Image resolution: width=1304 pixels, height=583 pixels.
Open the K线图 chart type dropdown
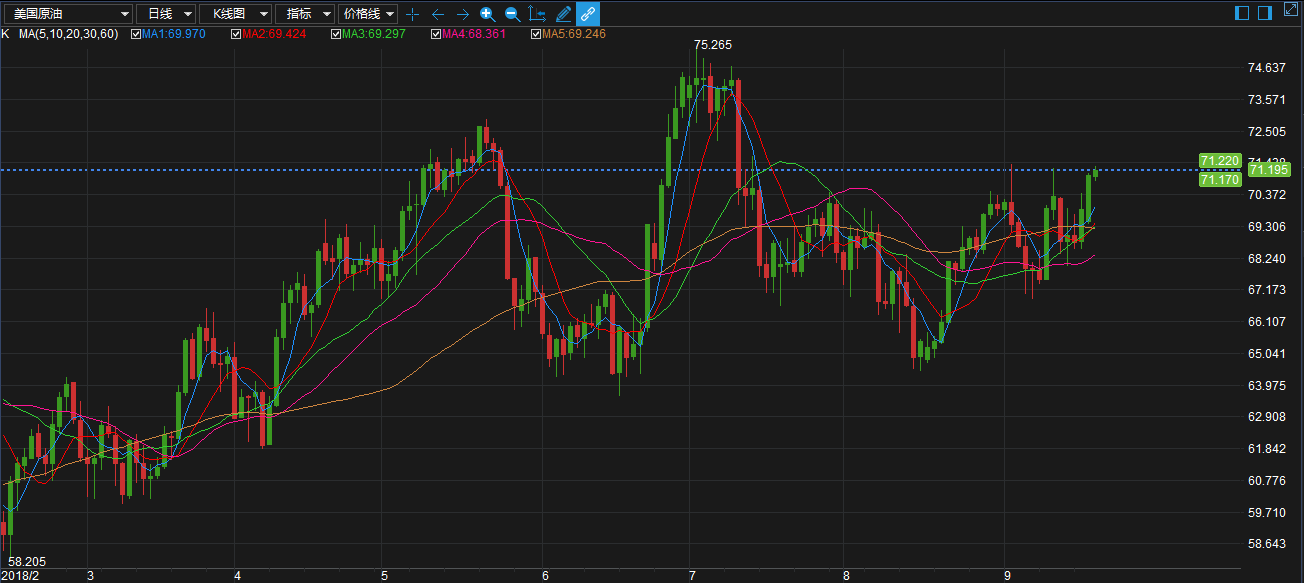point(235,14)
